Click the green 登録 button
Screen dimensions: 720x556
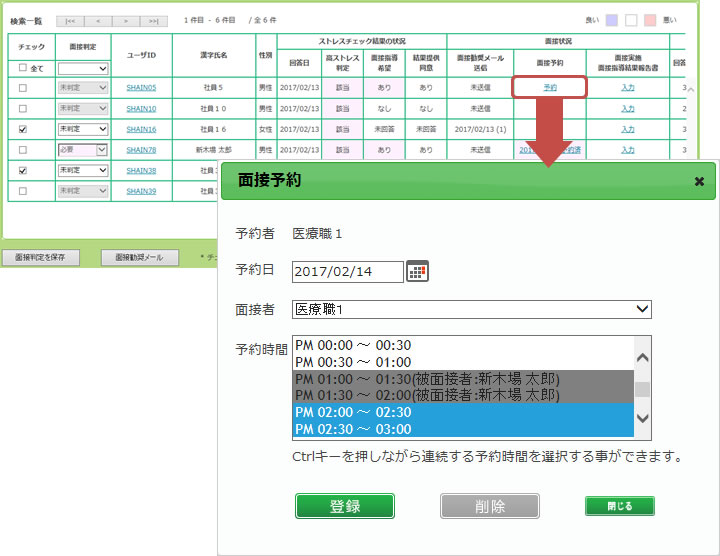344,506
